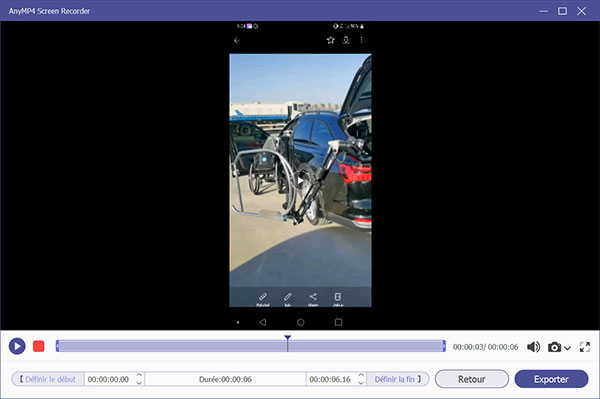Click the play overlay on car video
The image size is (600, 399).
click(x=301, y=181)
